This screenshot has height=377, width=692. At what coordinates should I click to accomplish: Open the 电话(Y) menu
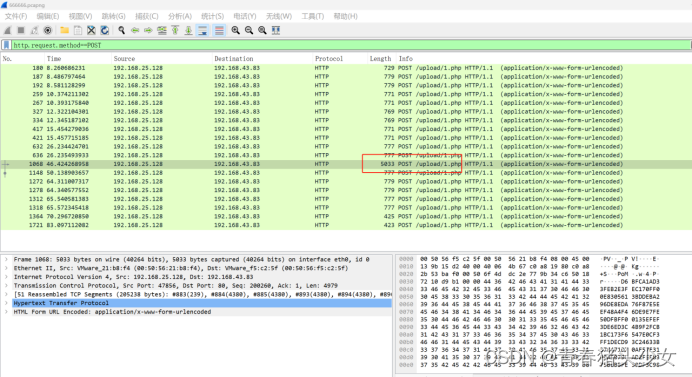244,16
